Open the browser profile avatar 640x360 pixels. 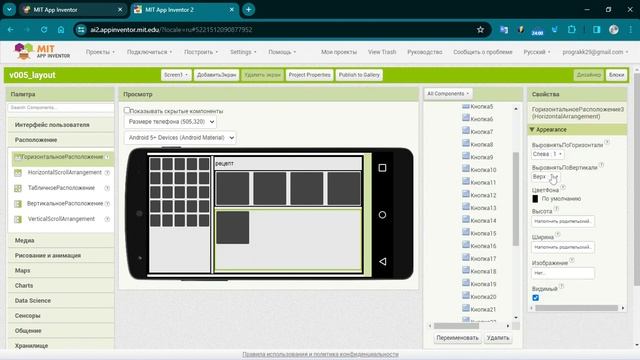coord(613,29)
